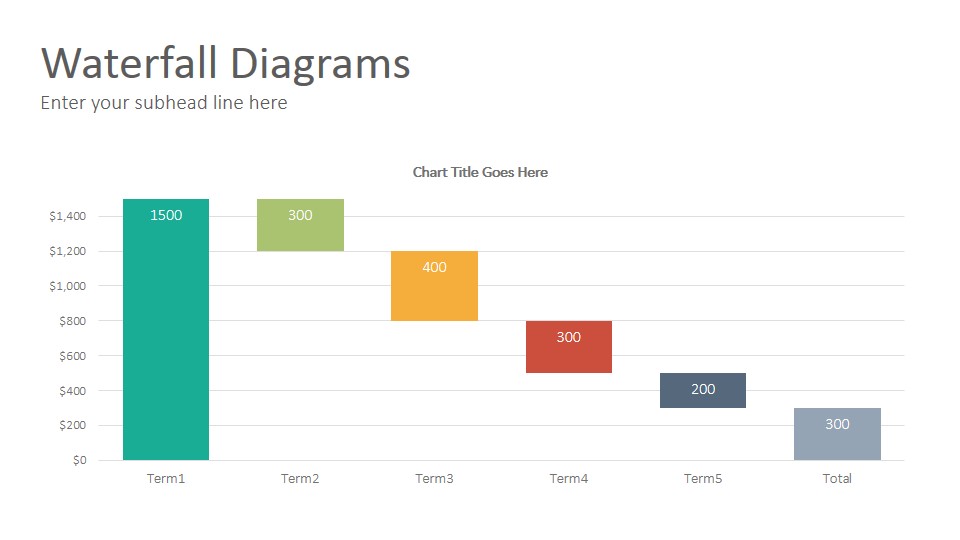Image resolution: width=960 pixels, height=540 pixels.
Task: Click the orange Term3 bar labeled 400
Action: [434, 286]
